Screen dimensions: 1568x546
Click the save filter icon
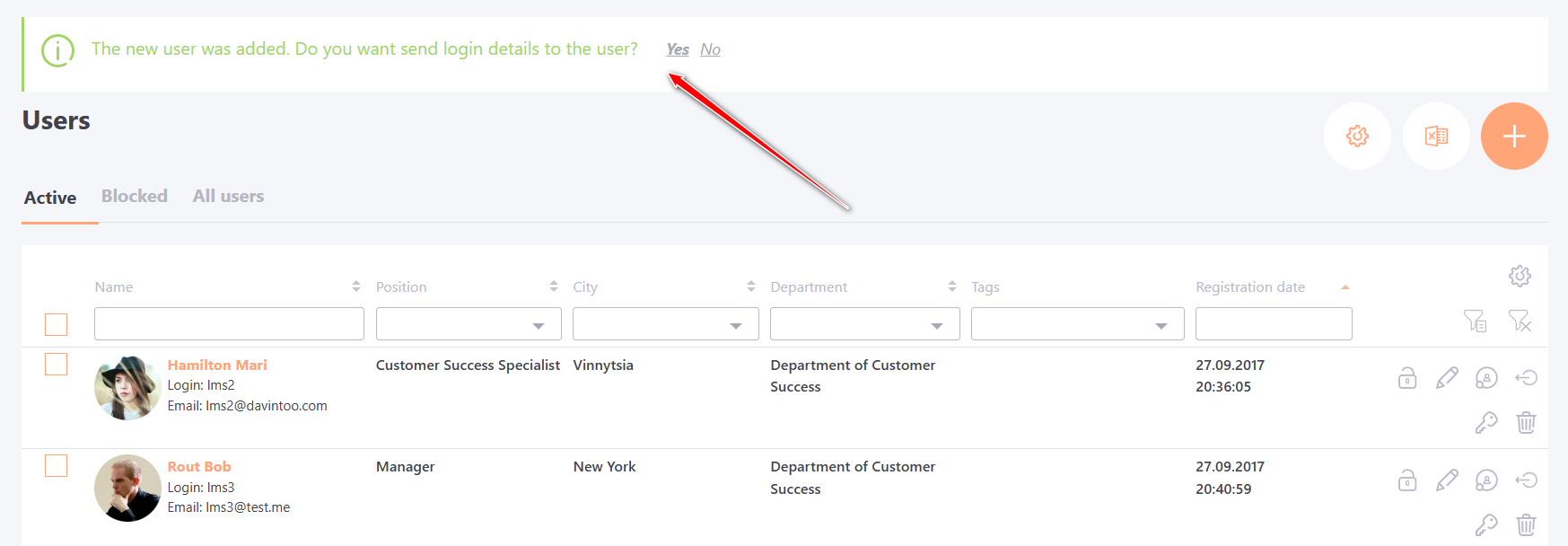1475,321
